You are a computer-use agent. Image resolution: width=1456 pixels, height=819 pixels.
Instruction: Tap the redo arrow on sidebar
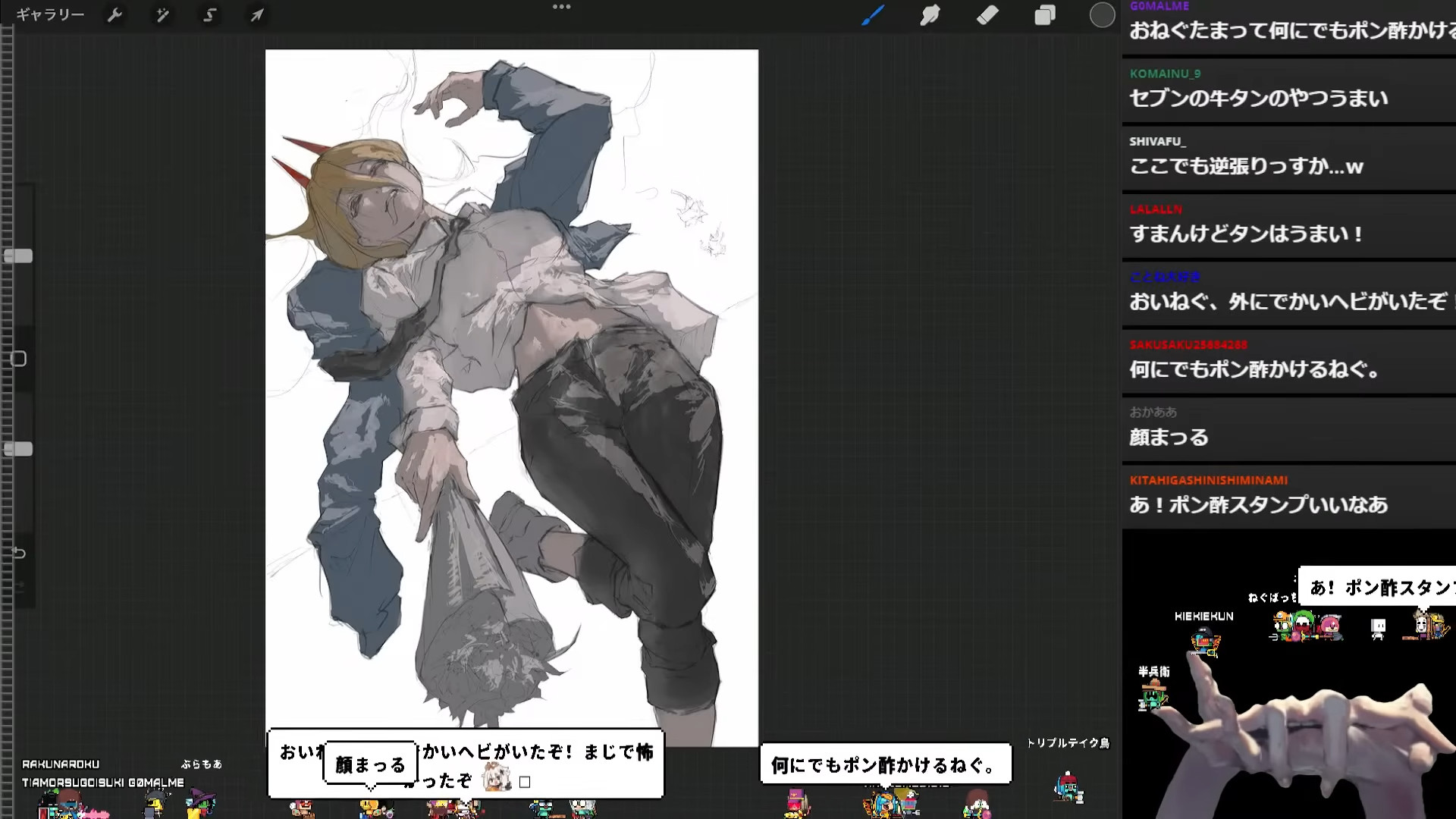click(x=19, y=586)
